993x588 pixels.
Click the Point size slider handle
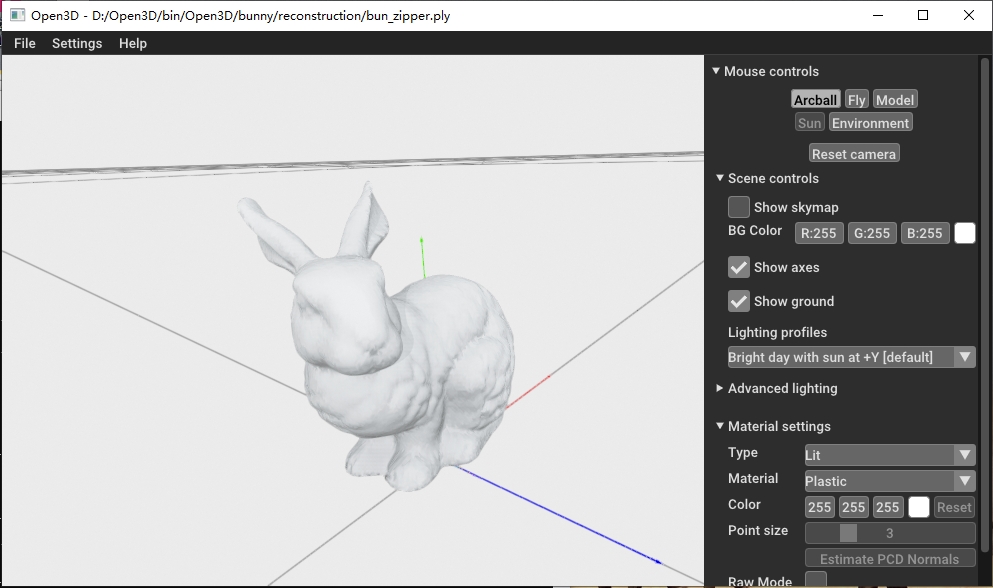[848, 533]
